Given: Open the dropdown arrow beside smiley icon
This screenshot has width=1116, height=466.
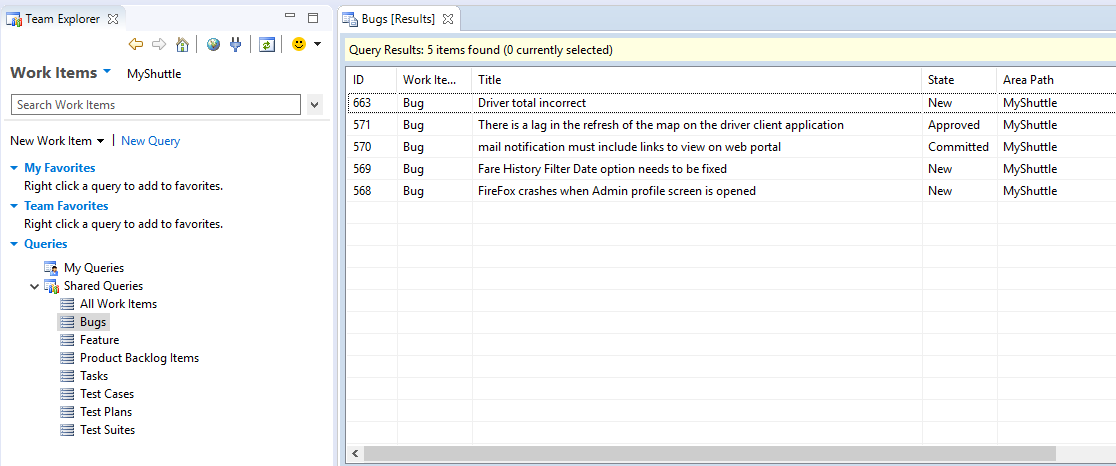Looking at the screenshot, I should click(317, 44).
